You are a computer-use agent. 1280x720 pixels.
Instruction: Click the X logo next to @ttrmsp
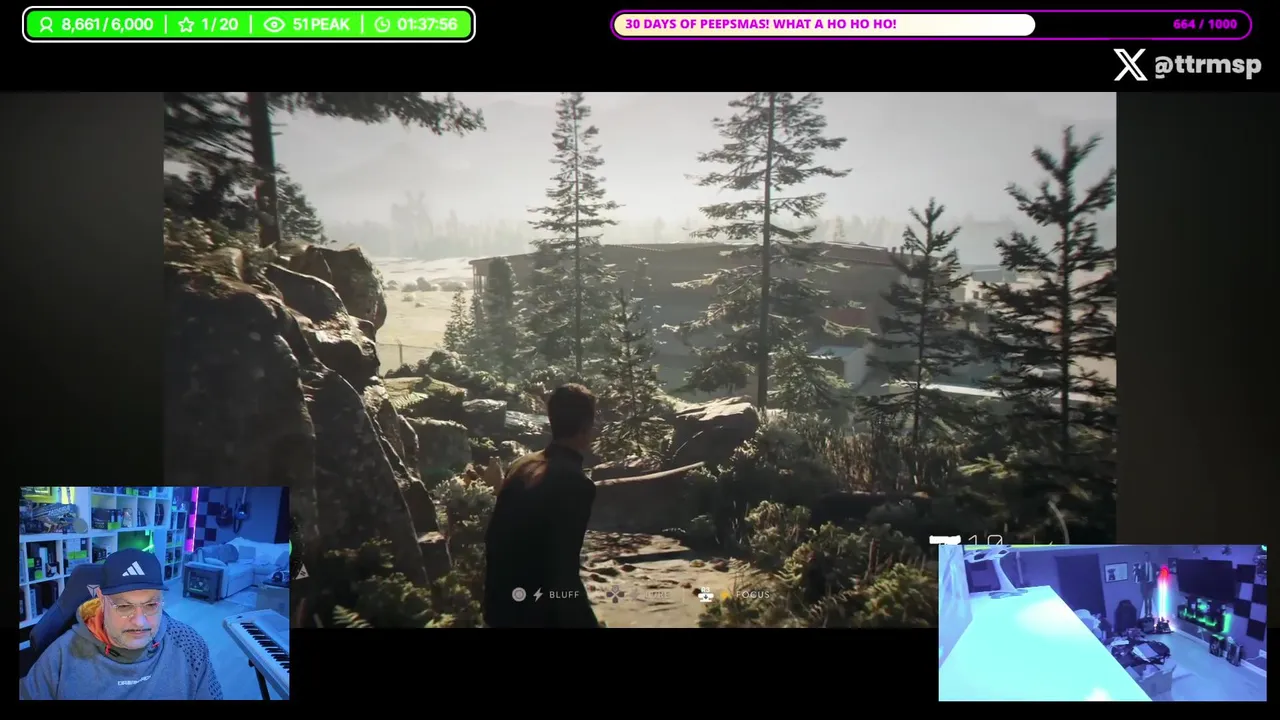pyautogui.click(x=1130, y=65)
